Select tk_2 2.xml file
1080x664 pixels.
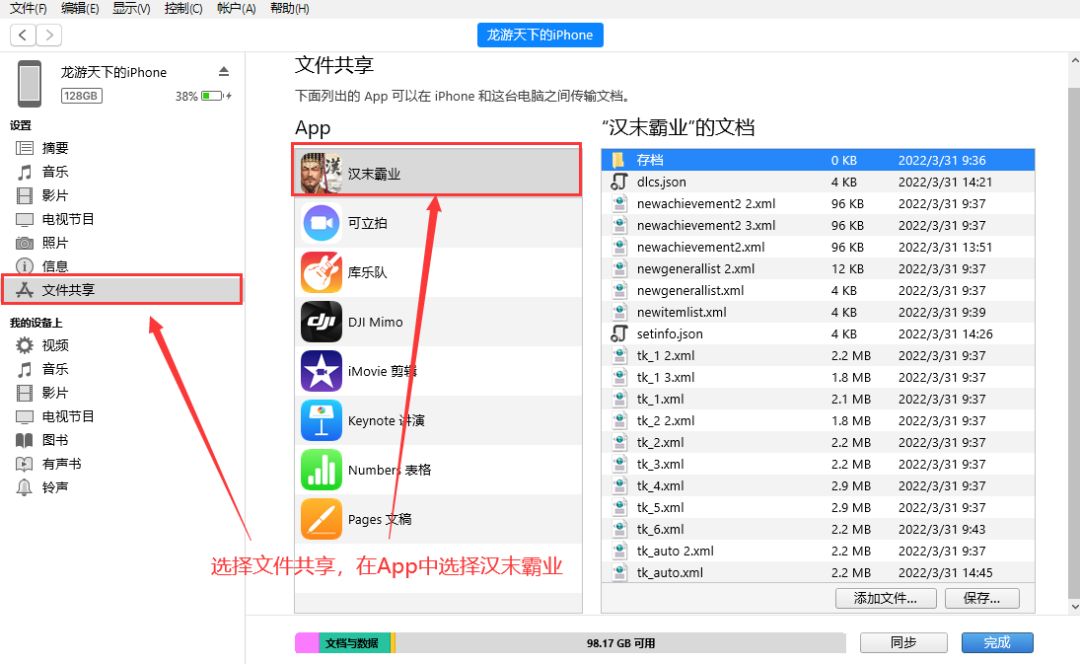click(818, 420)
